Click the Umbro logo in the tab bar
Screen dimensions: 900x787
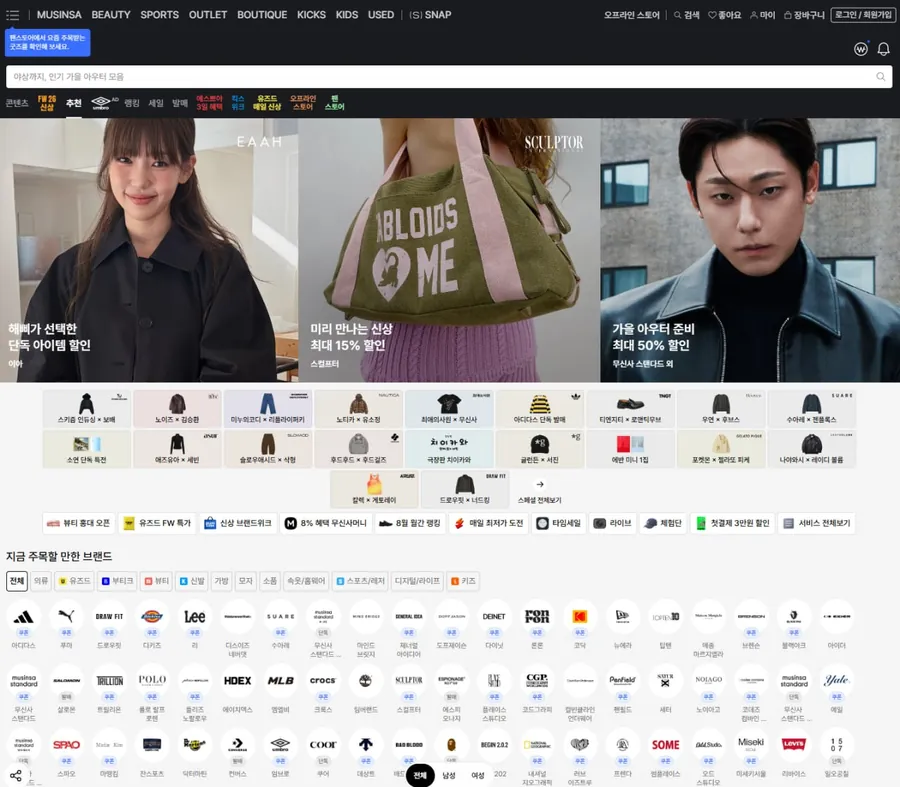pyautogui.click(x=101, y=103)
